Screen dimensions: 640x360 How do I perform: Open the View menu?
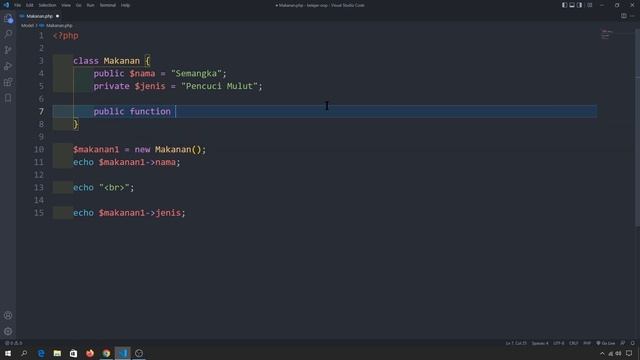pyautogui.click(x=66, y=5)
